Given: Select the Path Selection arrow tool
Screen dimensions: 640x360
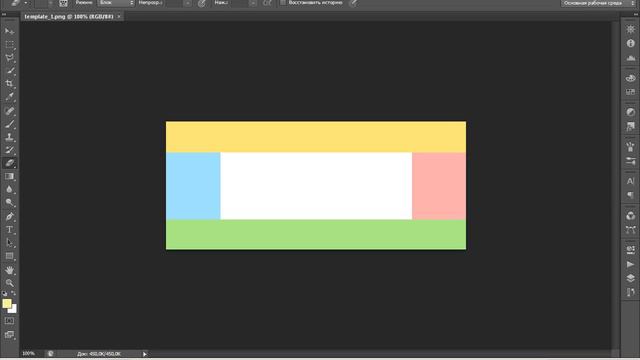Looking at the screenshot, I should (x=9, y=243).
